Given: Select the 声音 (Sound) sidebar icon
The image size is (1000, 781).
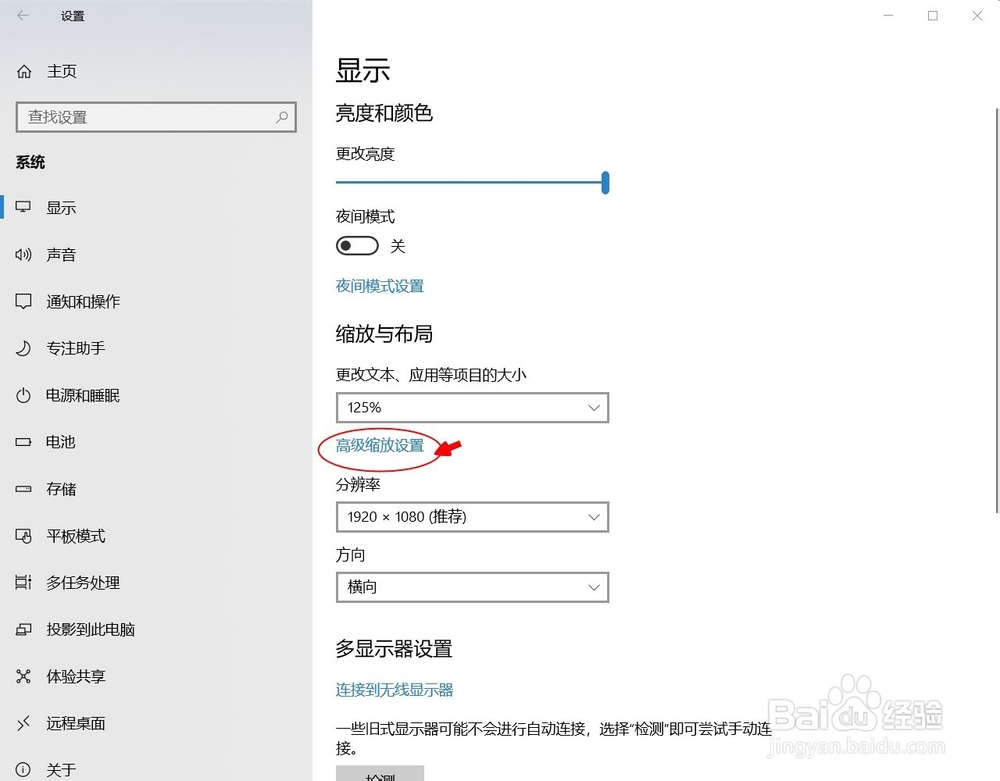Looking at the screenshot, I should point(62,254).
